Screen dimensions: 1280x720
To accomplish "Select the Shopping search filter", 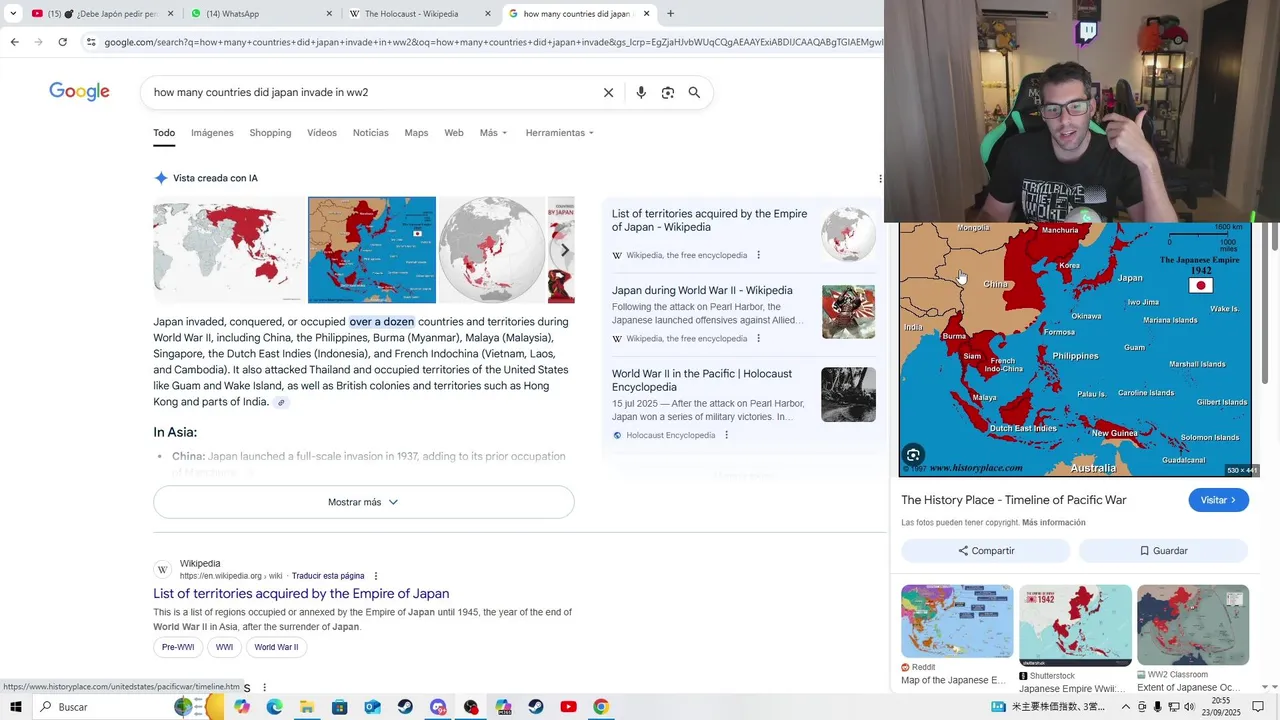I will pos(270,133).
